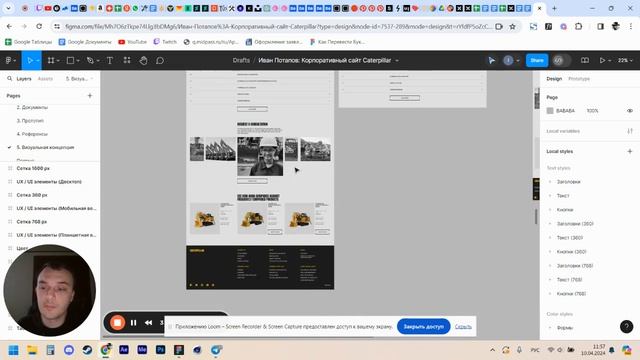Select the Text tool

(110, 60)
